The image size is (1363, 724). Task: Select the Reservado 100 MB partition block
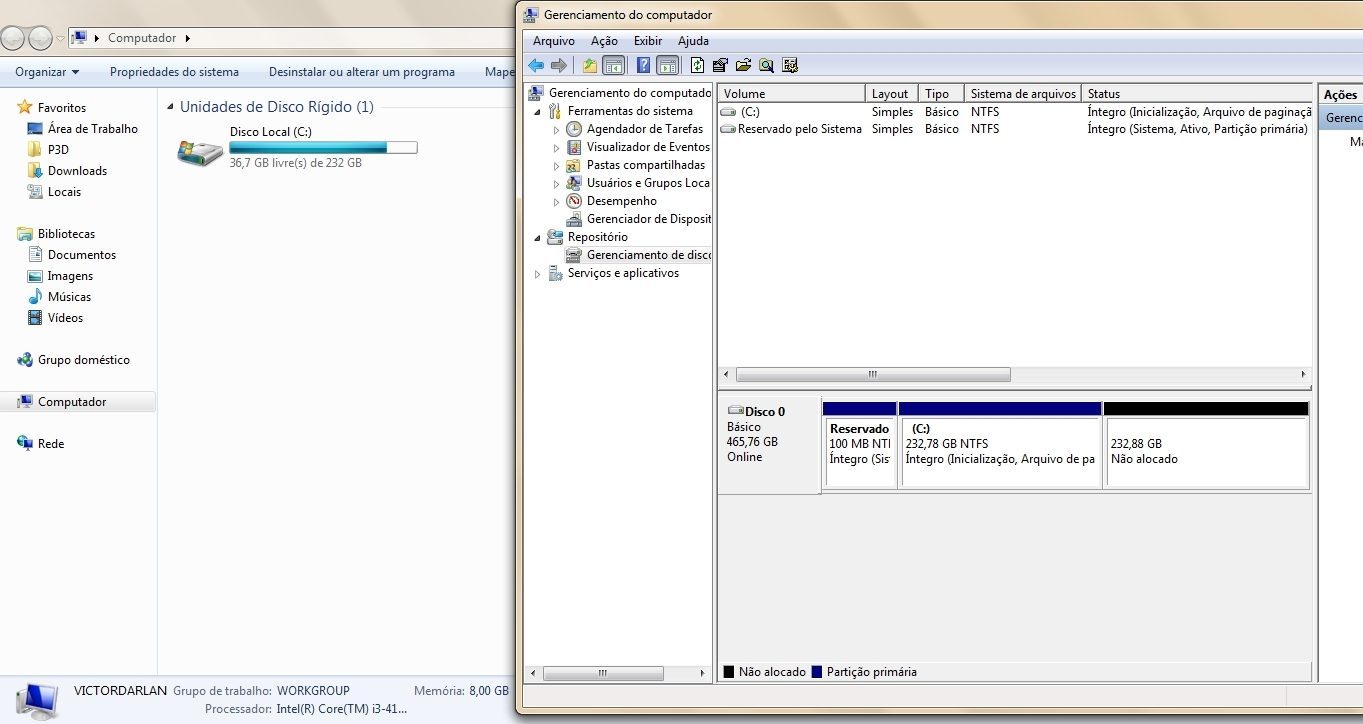(x=859, y=444)
